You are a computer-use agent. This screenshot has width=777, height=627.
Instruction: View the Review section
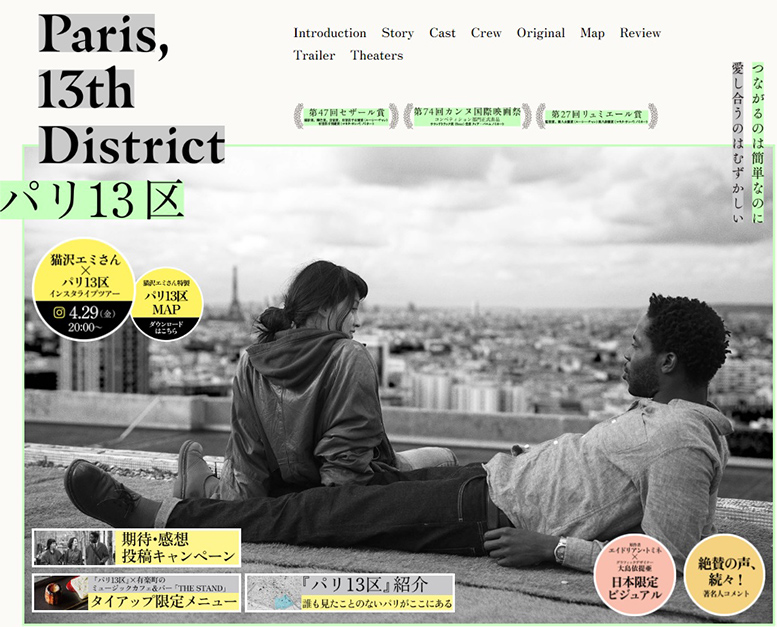point(640,33)
